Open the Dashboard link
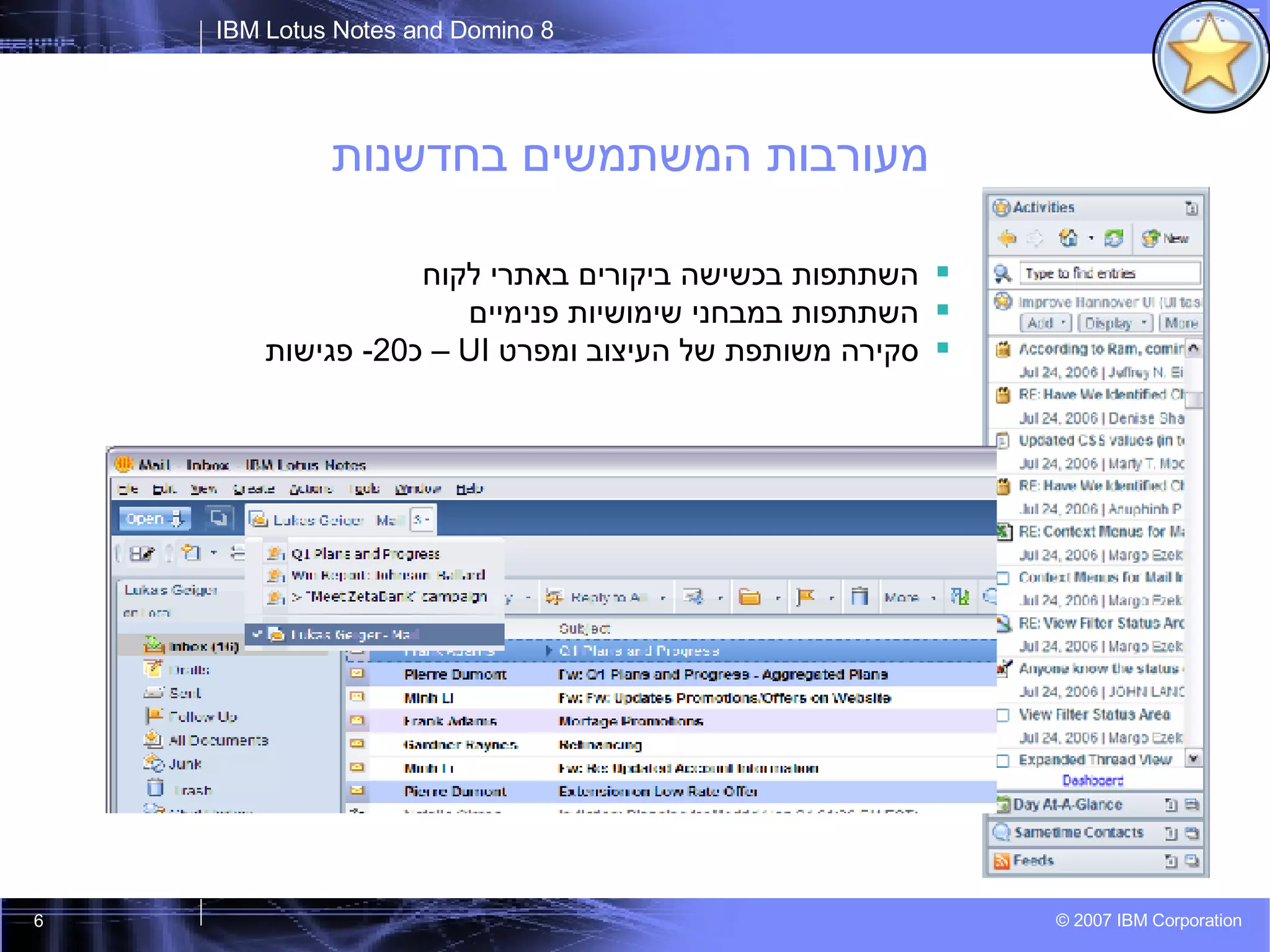 click(x=1093, y=780)
